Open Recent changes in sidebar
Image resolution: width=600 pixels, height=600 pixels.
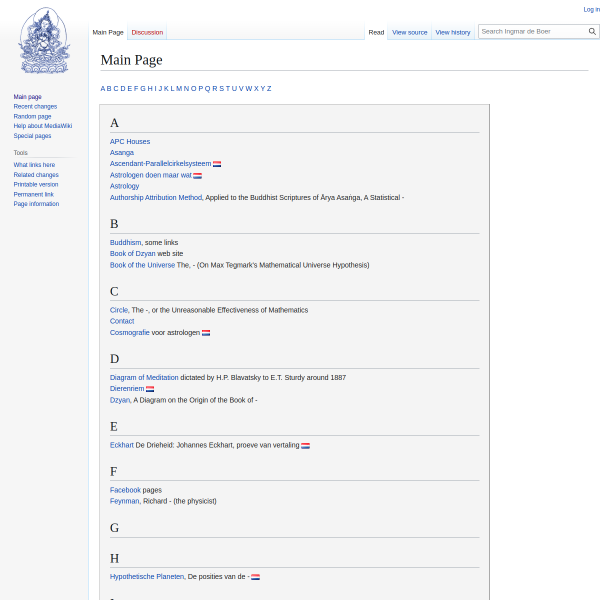35,106
